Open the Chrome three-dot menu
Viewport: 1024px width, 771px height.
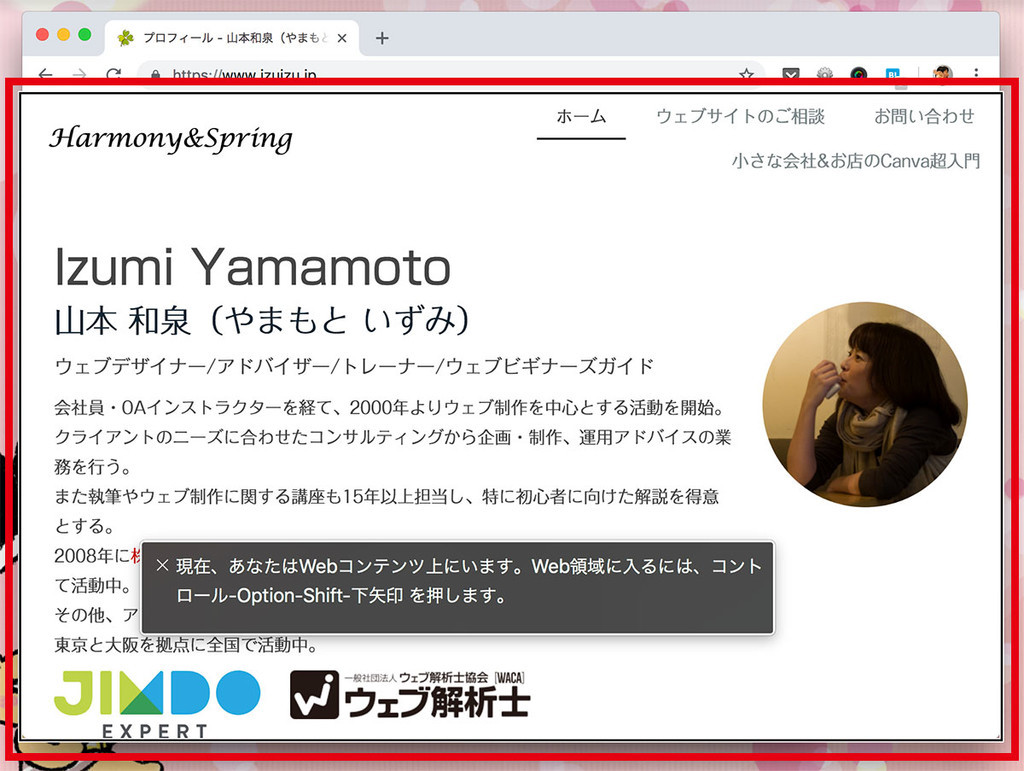tap(976, 75)
